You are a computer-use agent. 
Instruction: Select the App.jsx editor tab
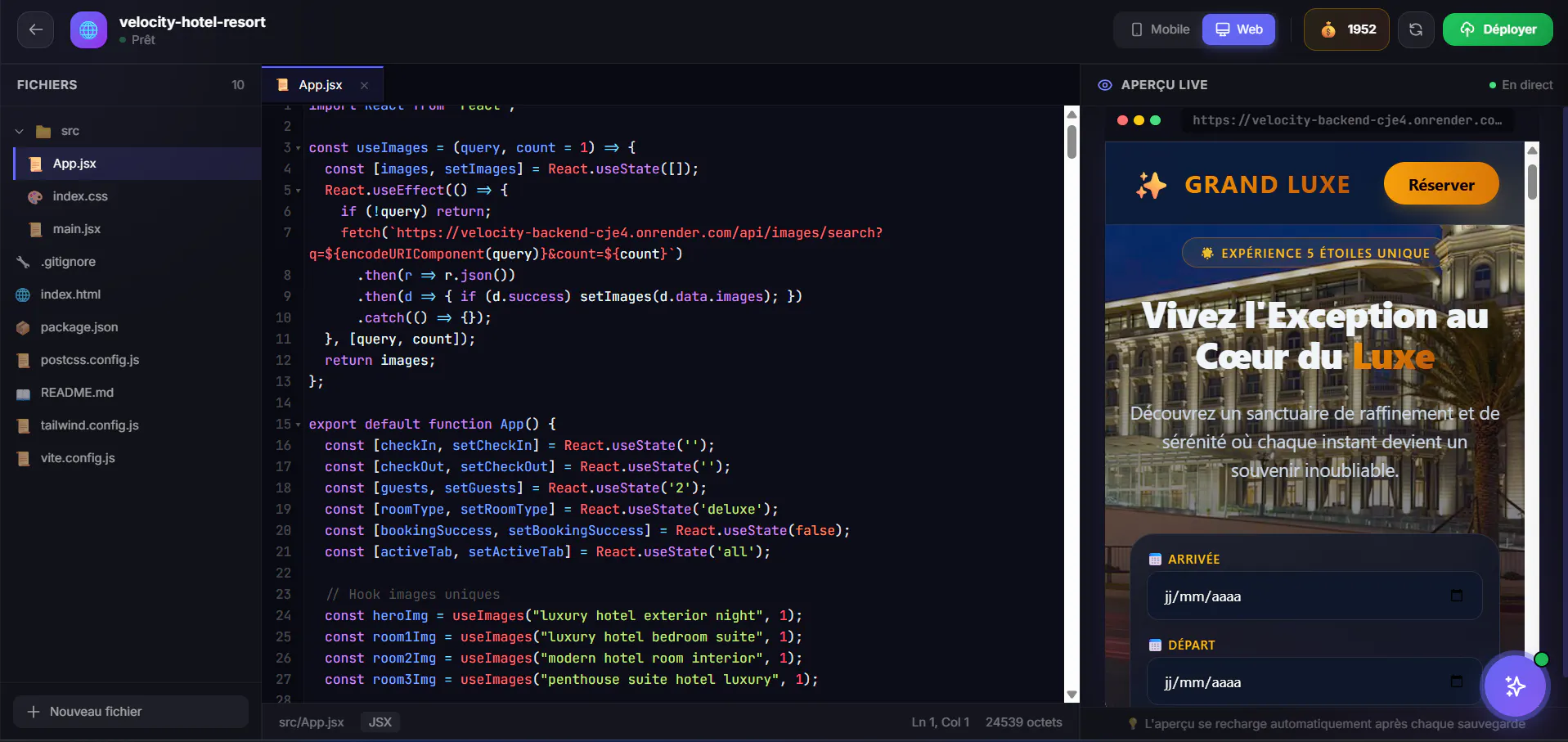tap(321, 85)
